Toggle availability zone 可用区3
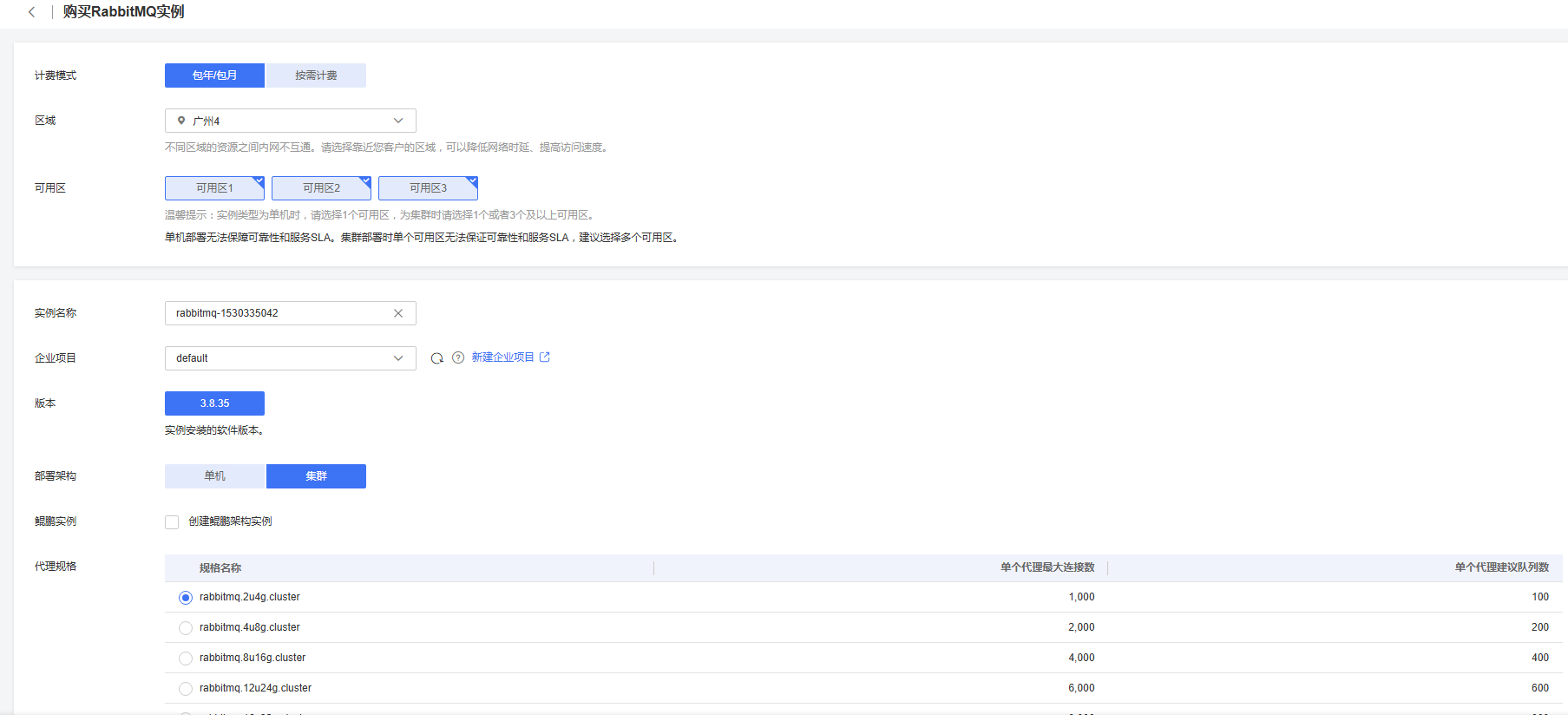1568x721 pixels. (x=428, y=188)
